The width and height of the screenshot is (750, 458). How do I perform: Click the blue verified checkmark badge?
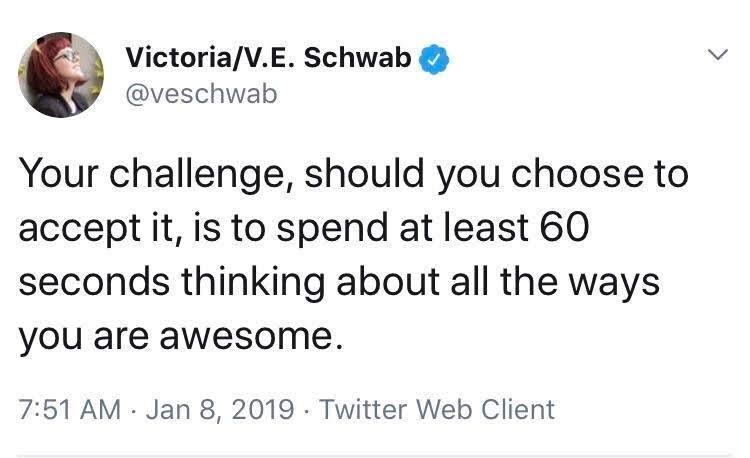[433, 60]
